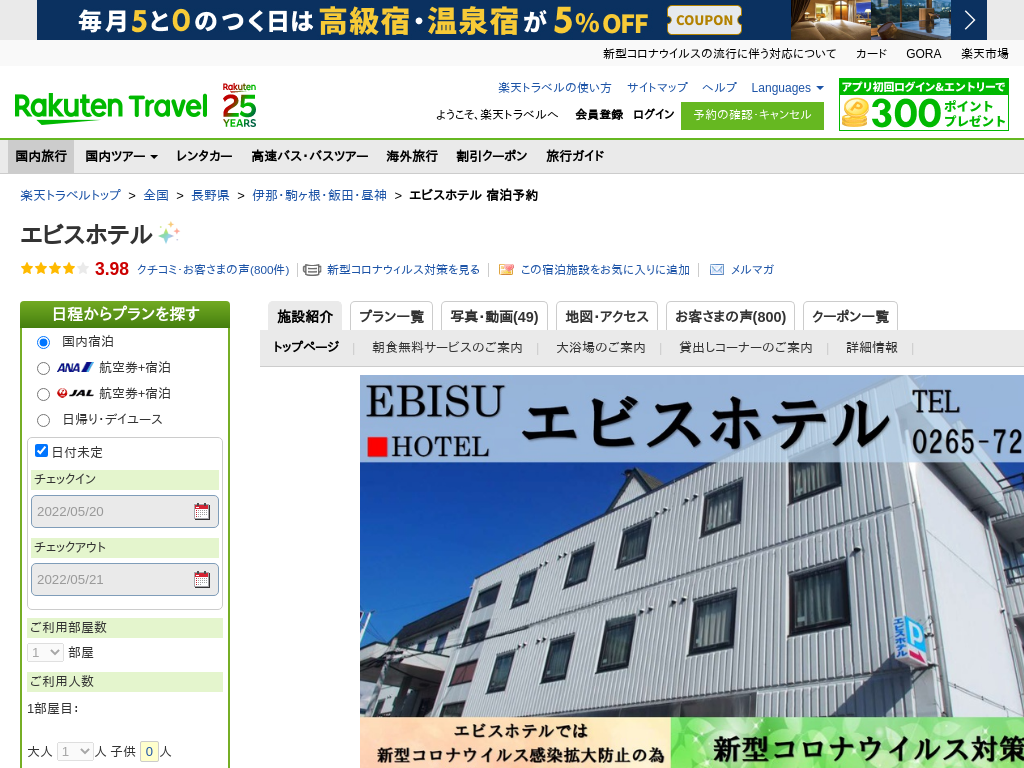Click the check-in date field 2022/05/20

pyautogui.click(x=125, y=511)
